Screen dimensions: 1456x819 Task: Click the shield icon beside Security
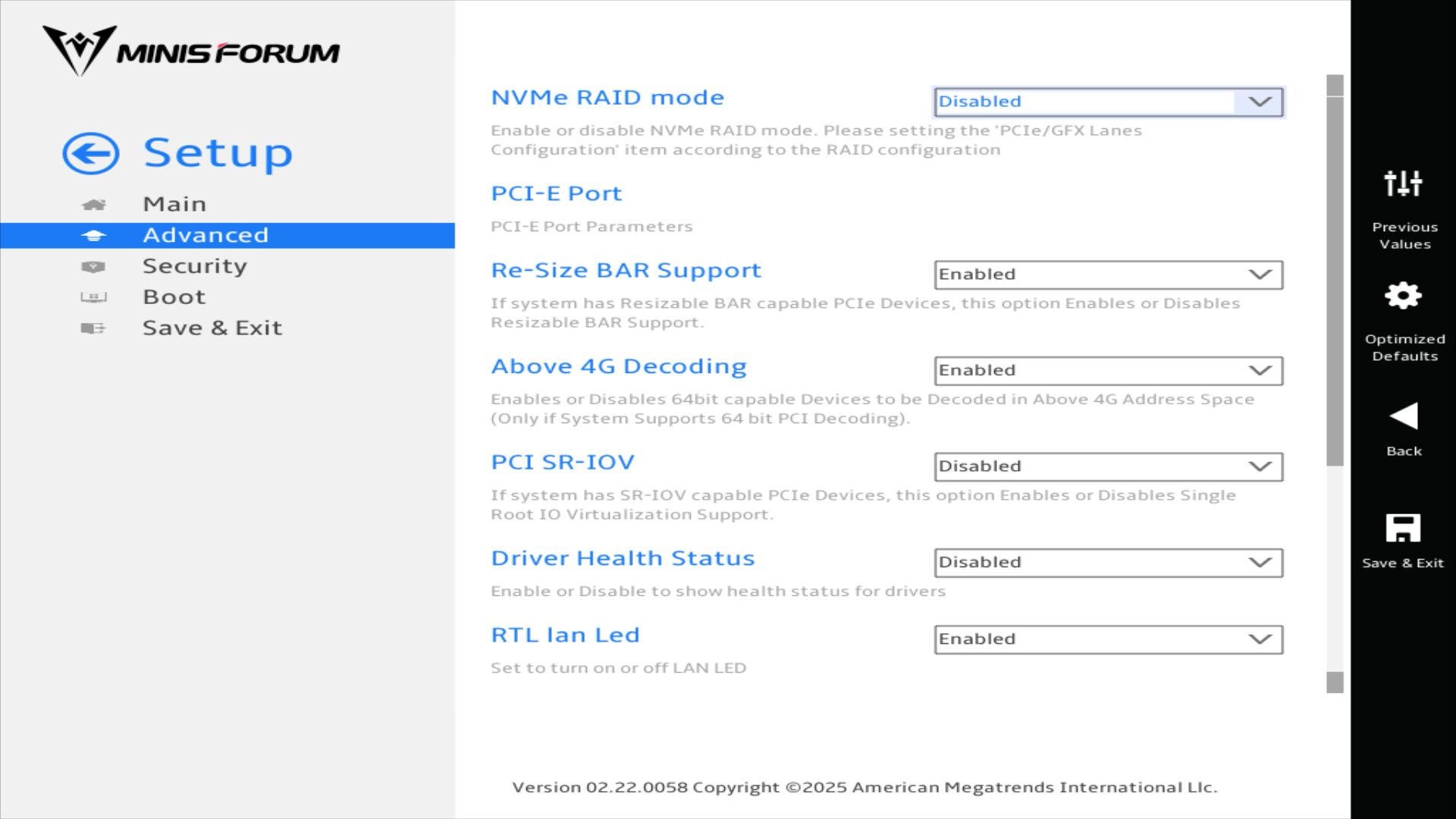point(93,267)
